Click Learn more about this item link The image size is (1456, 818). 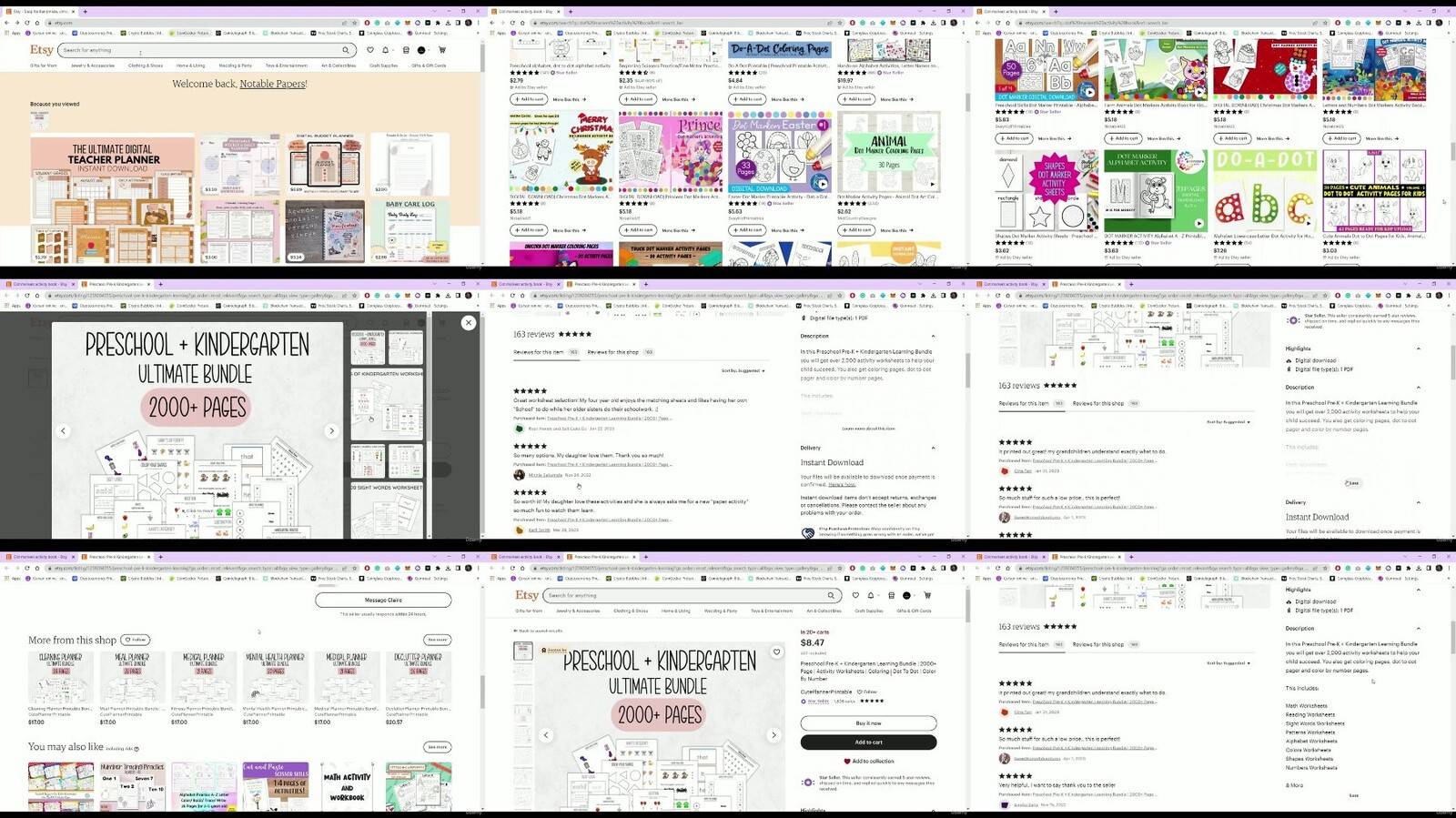point(868,428)
